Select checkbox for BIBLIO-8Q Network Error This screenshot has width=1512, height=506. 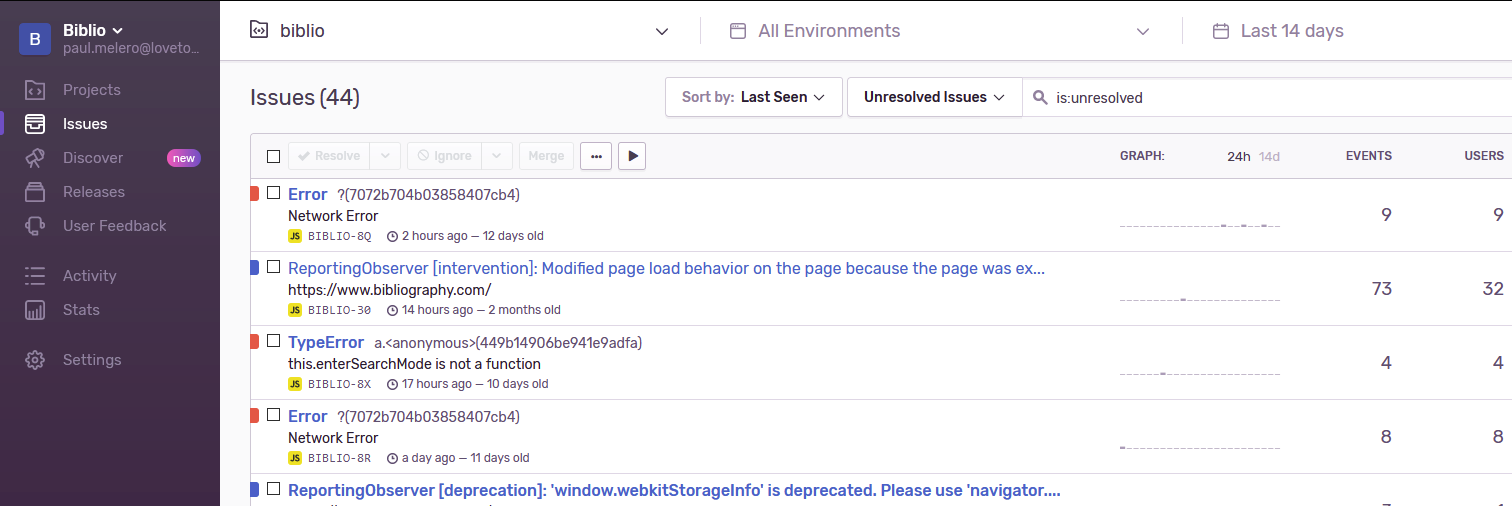[x=274, y=193]
